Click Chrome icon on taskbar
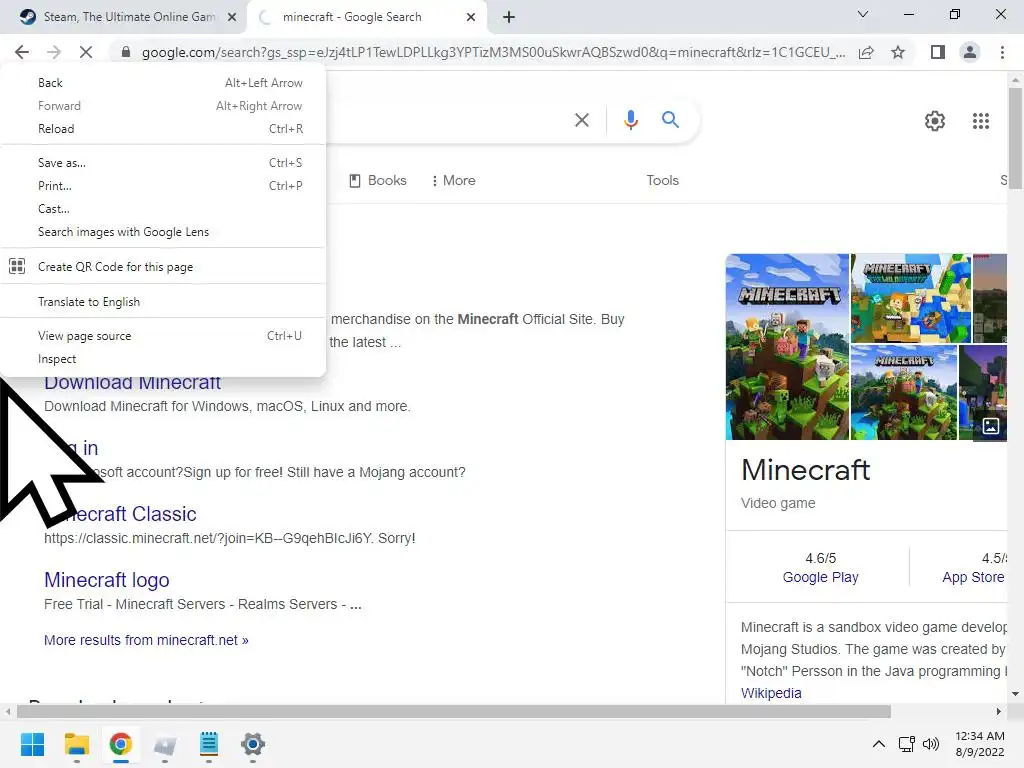The height and width of the screenshot is (768, 1024). (120, 744)
